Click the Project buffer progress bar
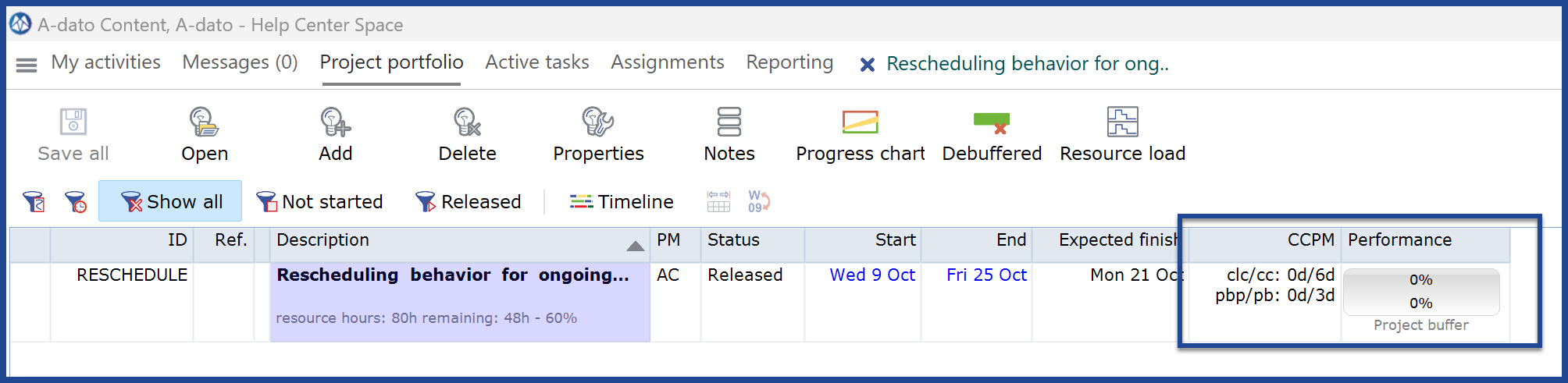Screen dimensions: 1568x383 [x=1421, y=292]
